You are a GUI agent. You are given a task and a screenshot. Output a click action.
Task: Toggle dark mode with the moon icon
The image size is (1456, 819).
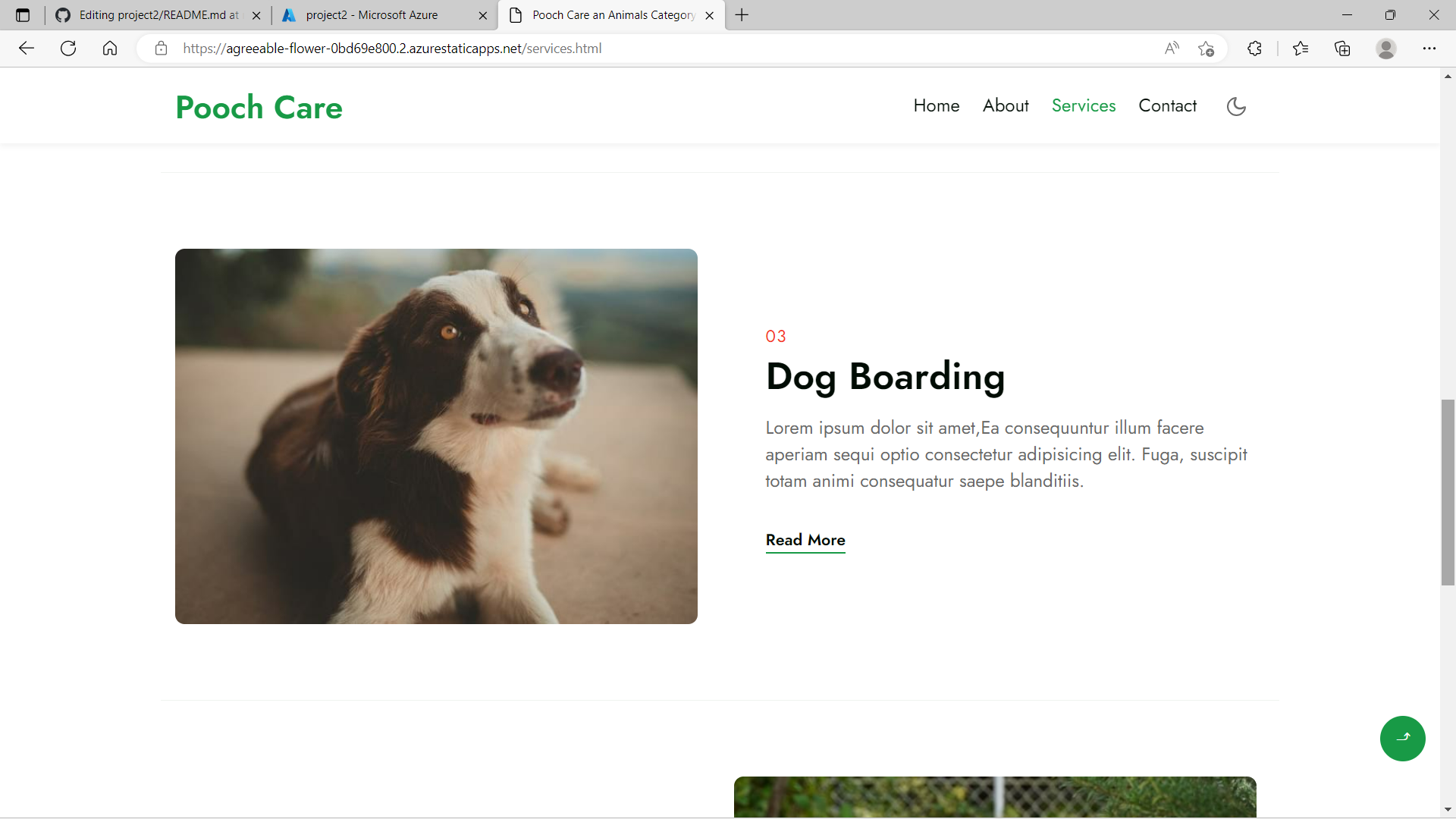click(x=1236, y=106)
